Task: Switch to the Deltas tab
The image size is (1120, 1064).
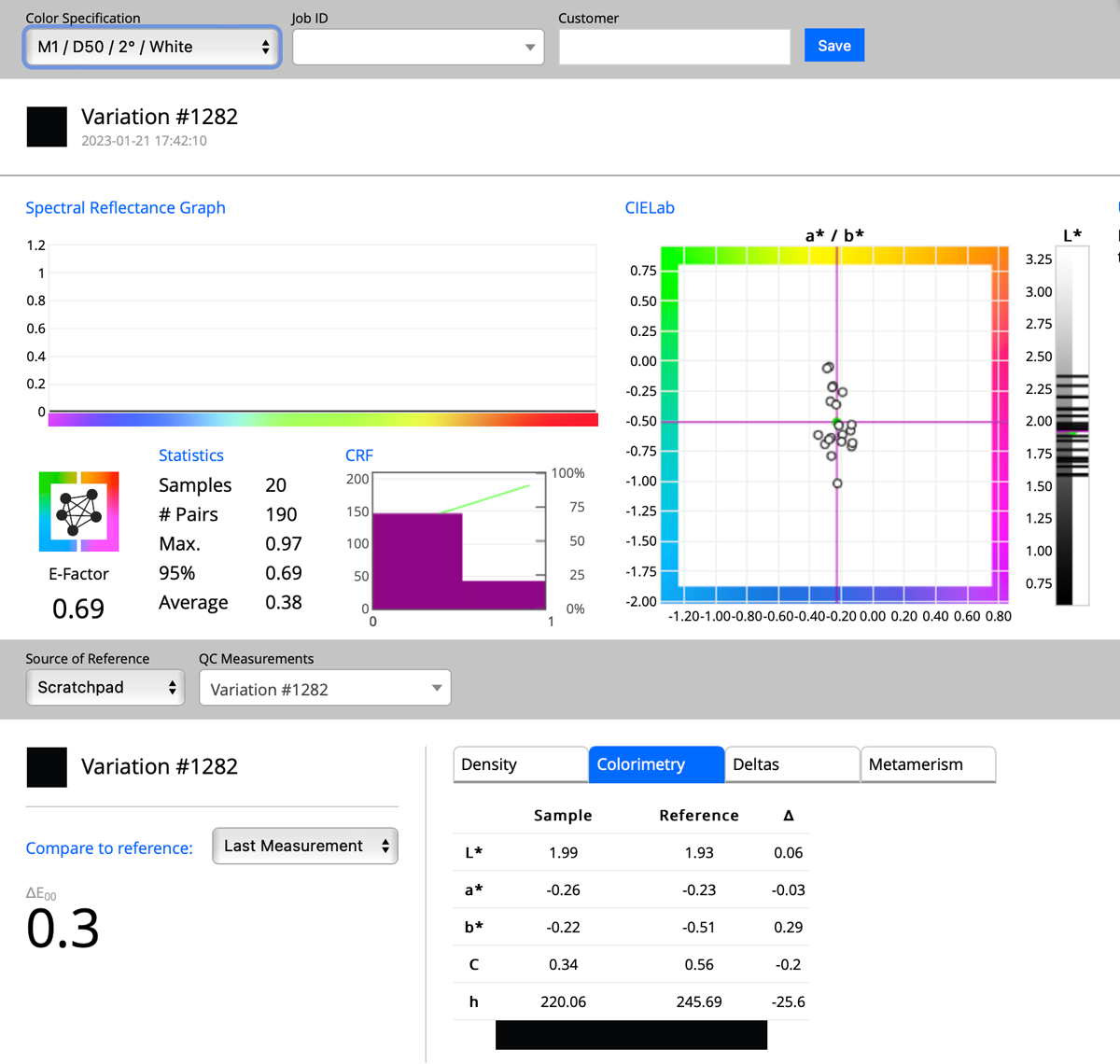Action: pos(791,764)
